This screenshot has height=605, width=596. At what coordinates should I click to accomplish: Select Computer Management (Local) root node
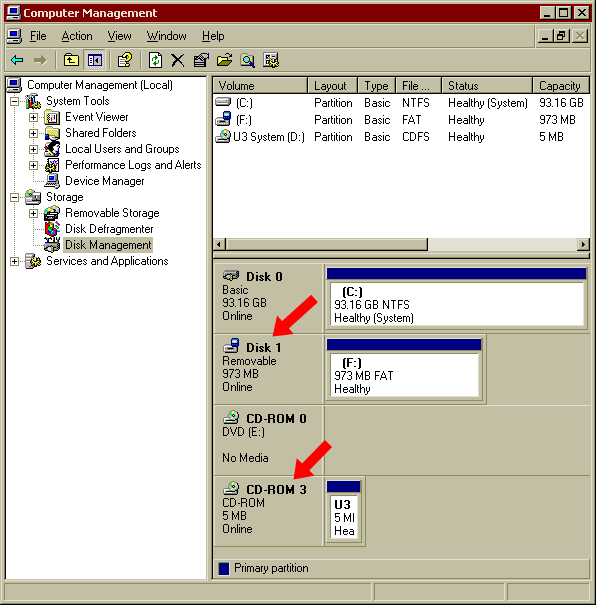pos(100,85)
